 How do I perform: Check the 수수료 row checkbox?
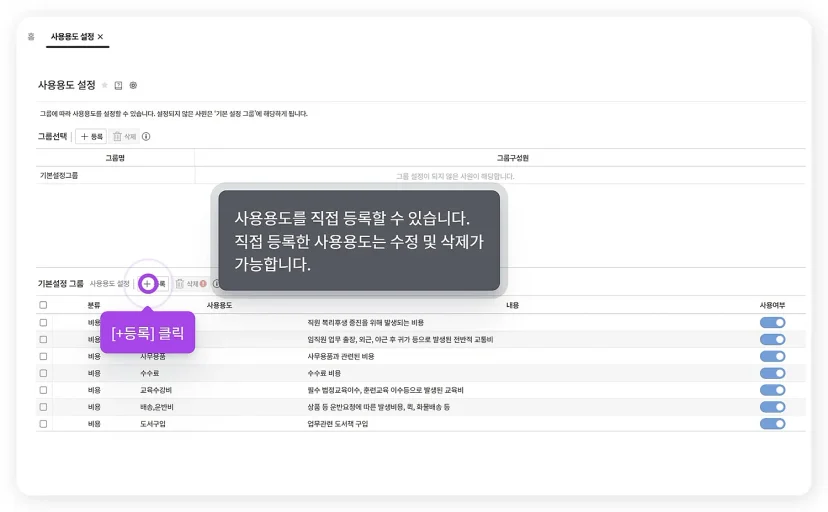[x=43, y=373]
